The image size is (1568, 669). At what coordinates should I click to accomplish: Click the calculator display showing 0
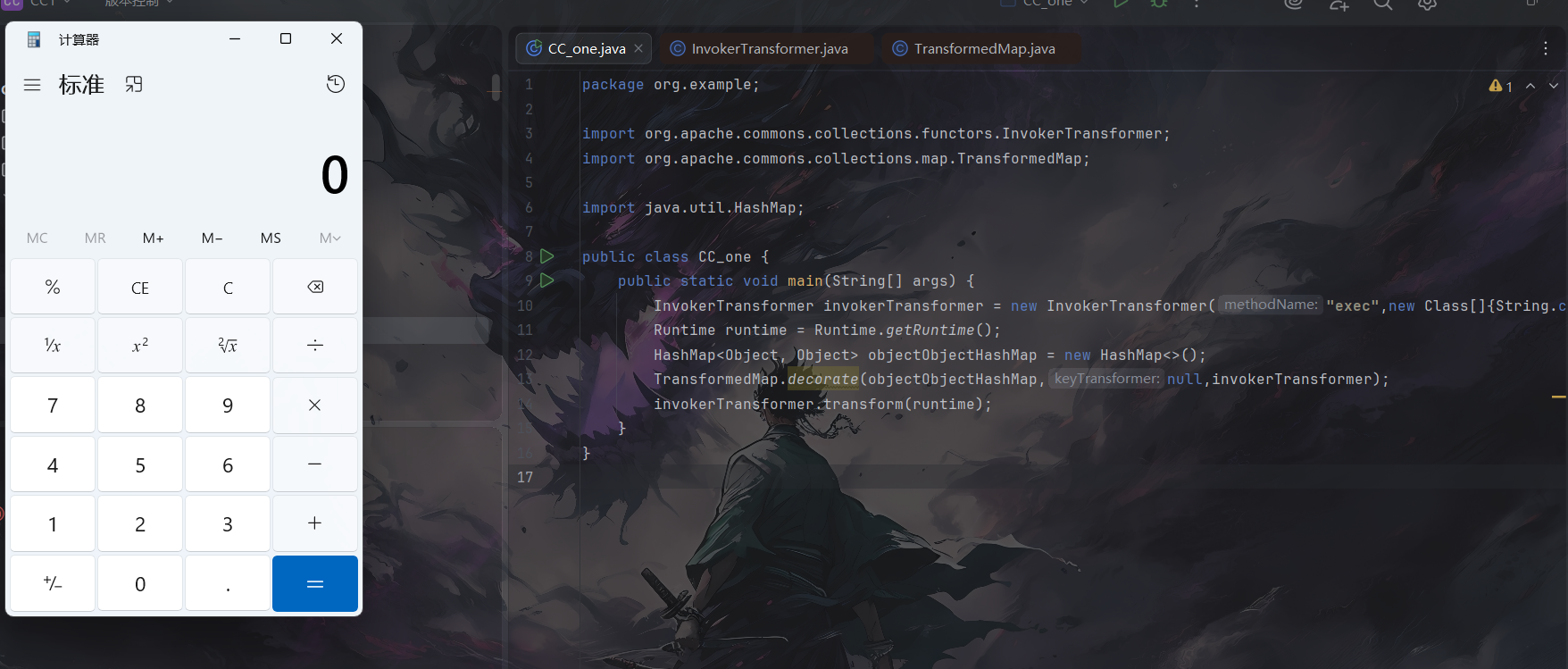335,175
